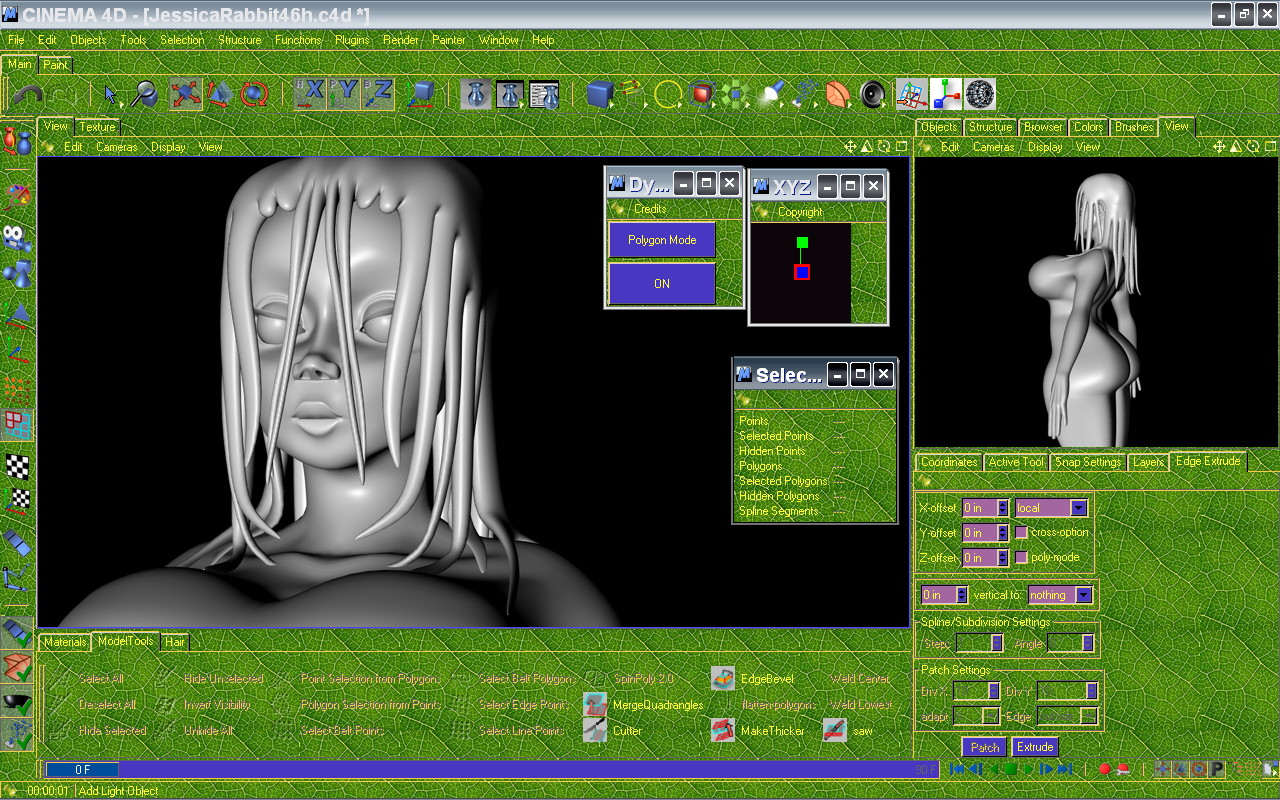The image size is (1280, 800).
Task: Activate the Rotate tool
Action: point(253,95)
